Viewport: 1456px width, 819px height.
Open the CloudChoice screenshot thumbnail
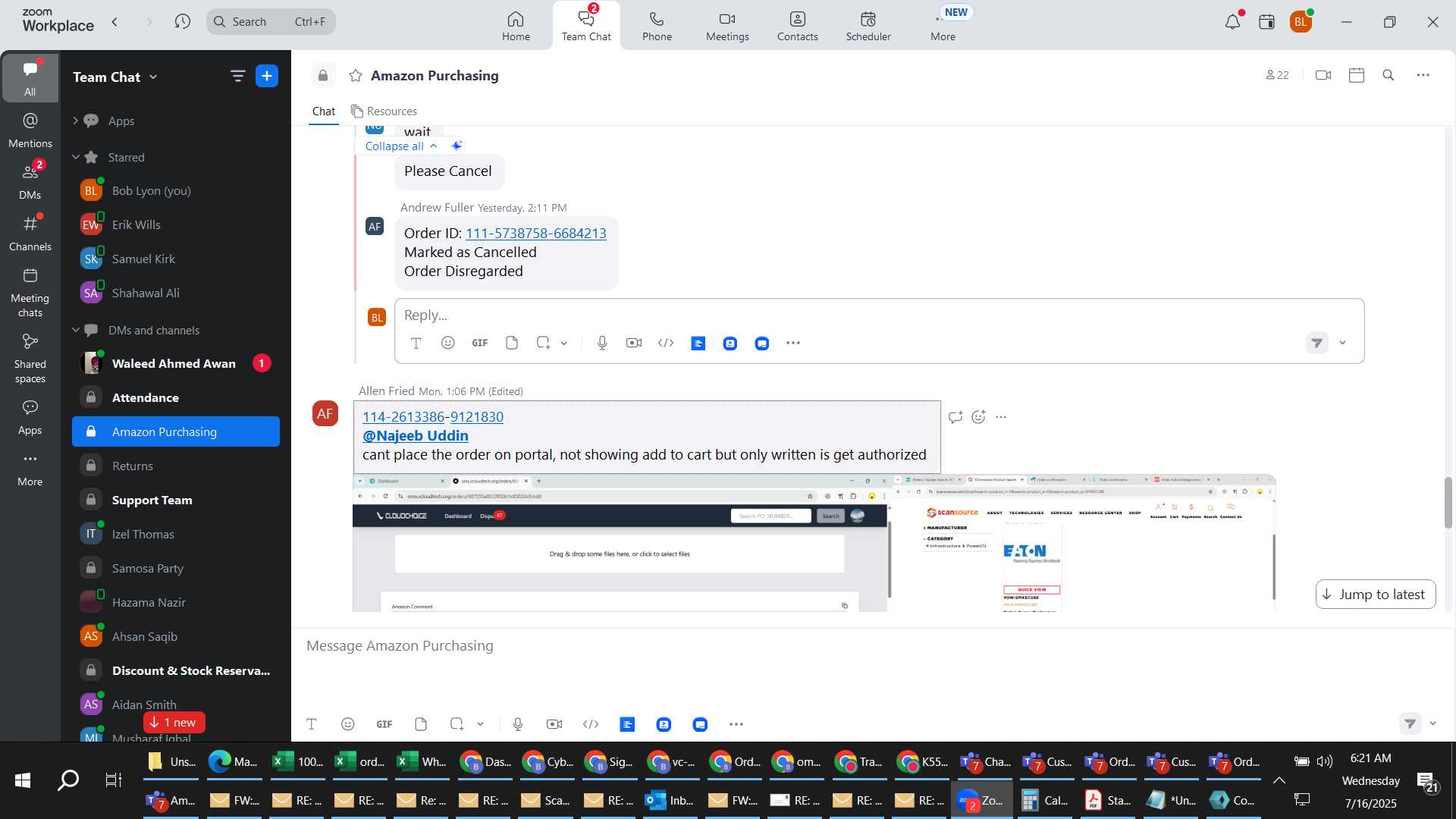coord(620,543)
